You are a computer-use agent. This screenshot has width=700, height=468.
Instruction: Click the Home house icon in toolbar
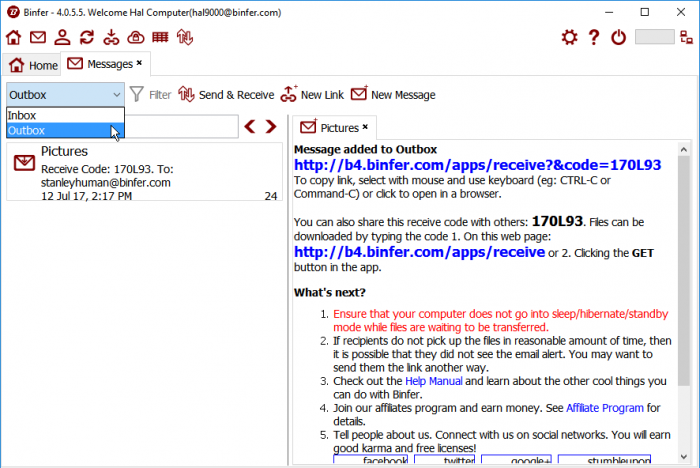[13, 38]
